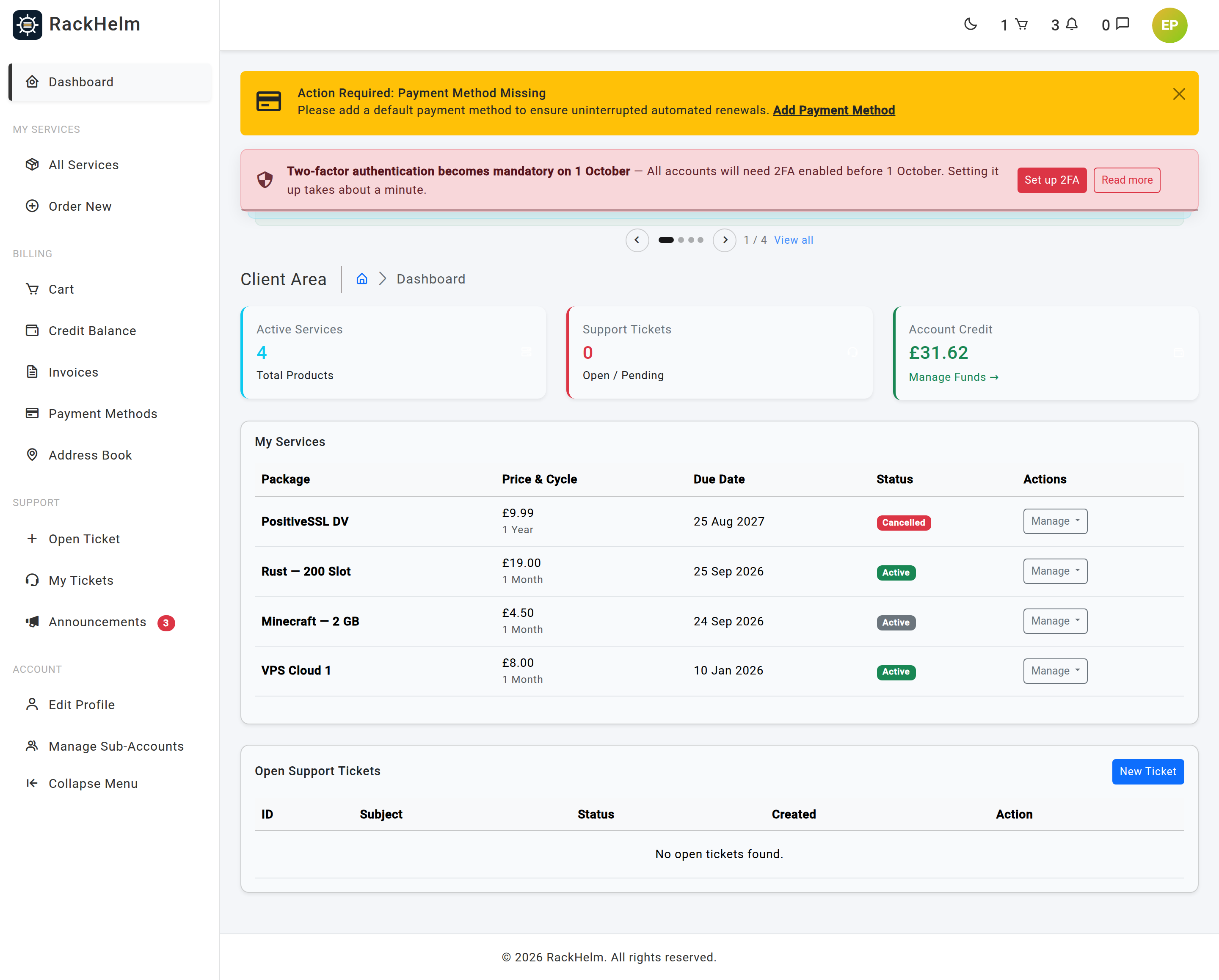Go to the next announcement slide

pos(724,239)
